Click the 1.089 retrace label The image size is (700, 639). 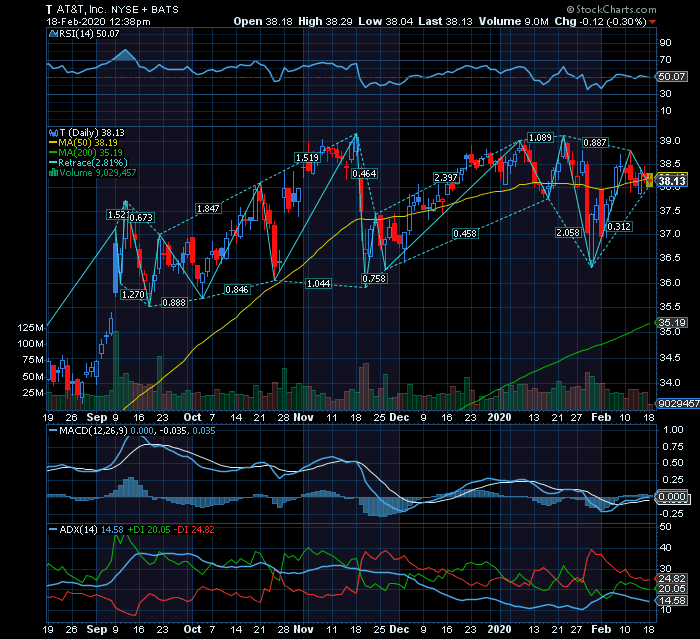pyautogui.click(x=540, y=138)
